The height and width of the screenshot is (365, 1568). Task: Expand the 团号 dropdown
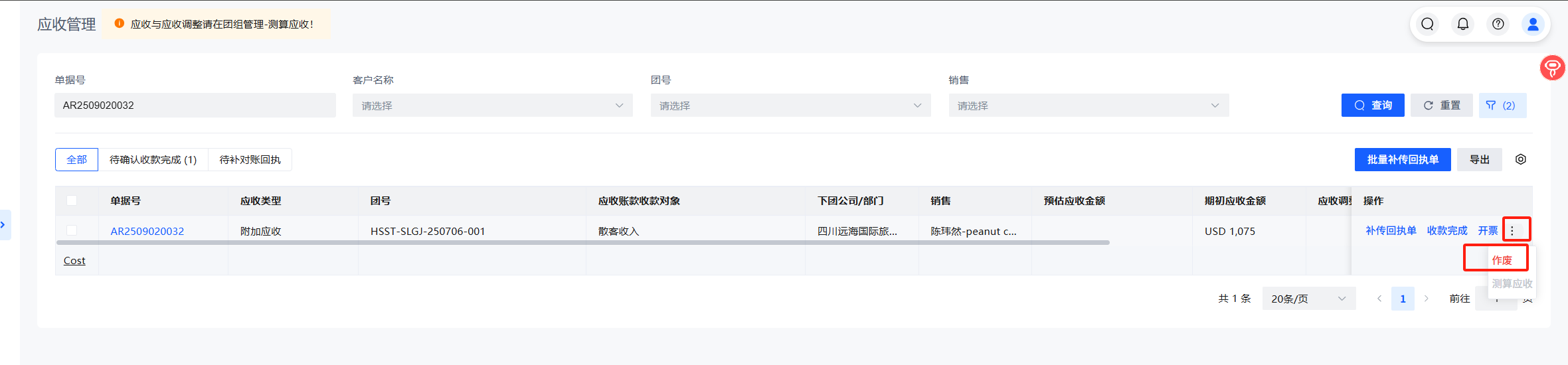[x=790, y=106]
